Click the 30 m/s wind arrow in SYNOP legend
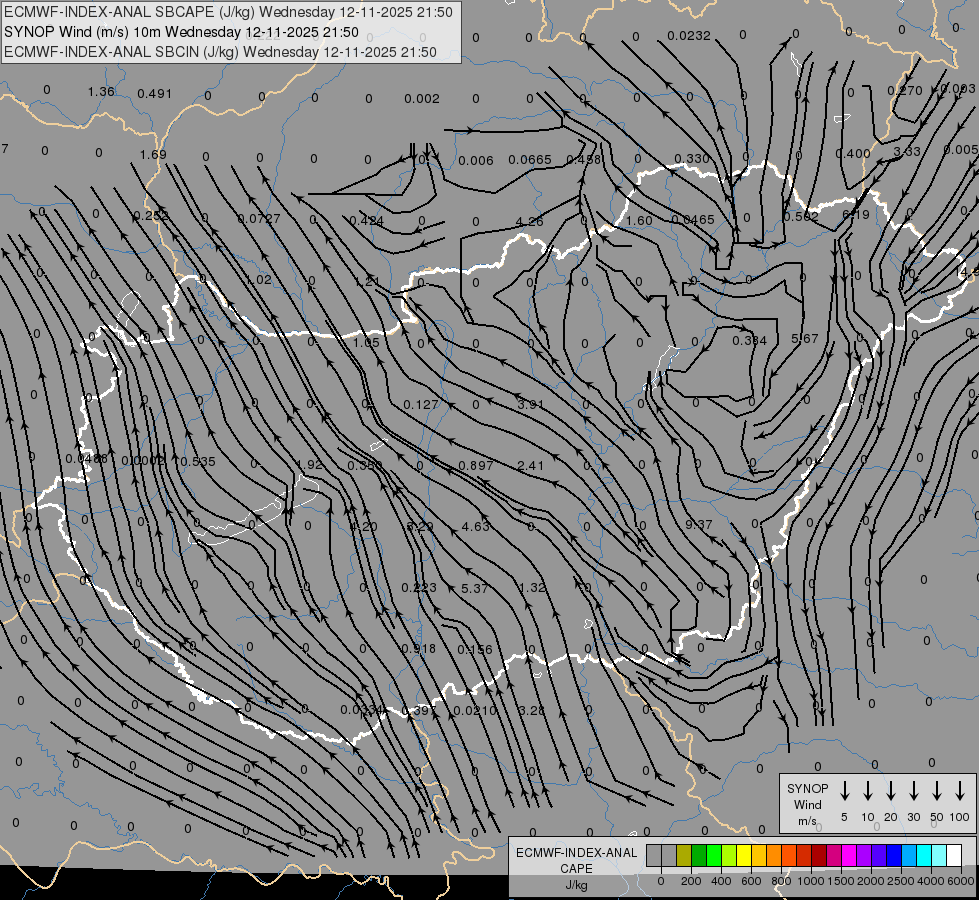Viewport: 979px width, 900px height. tap(913, 791)
